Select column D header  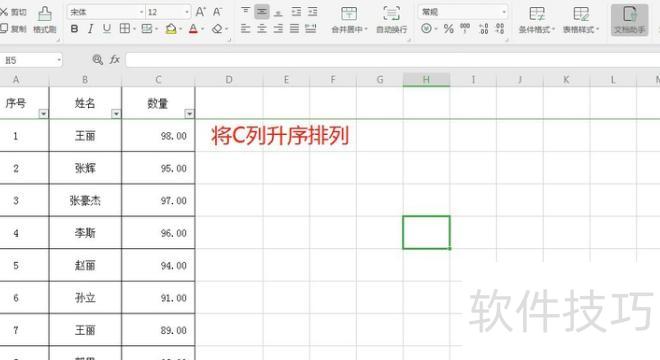point(229,79)
